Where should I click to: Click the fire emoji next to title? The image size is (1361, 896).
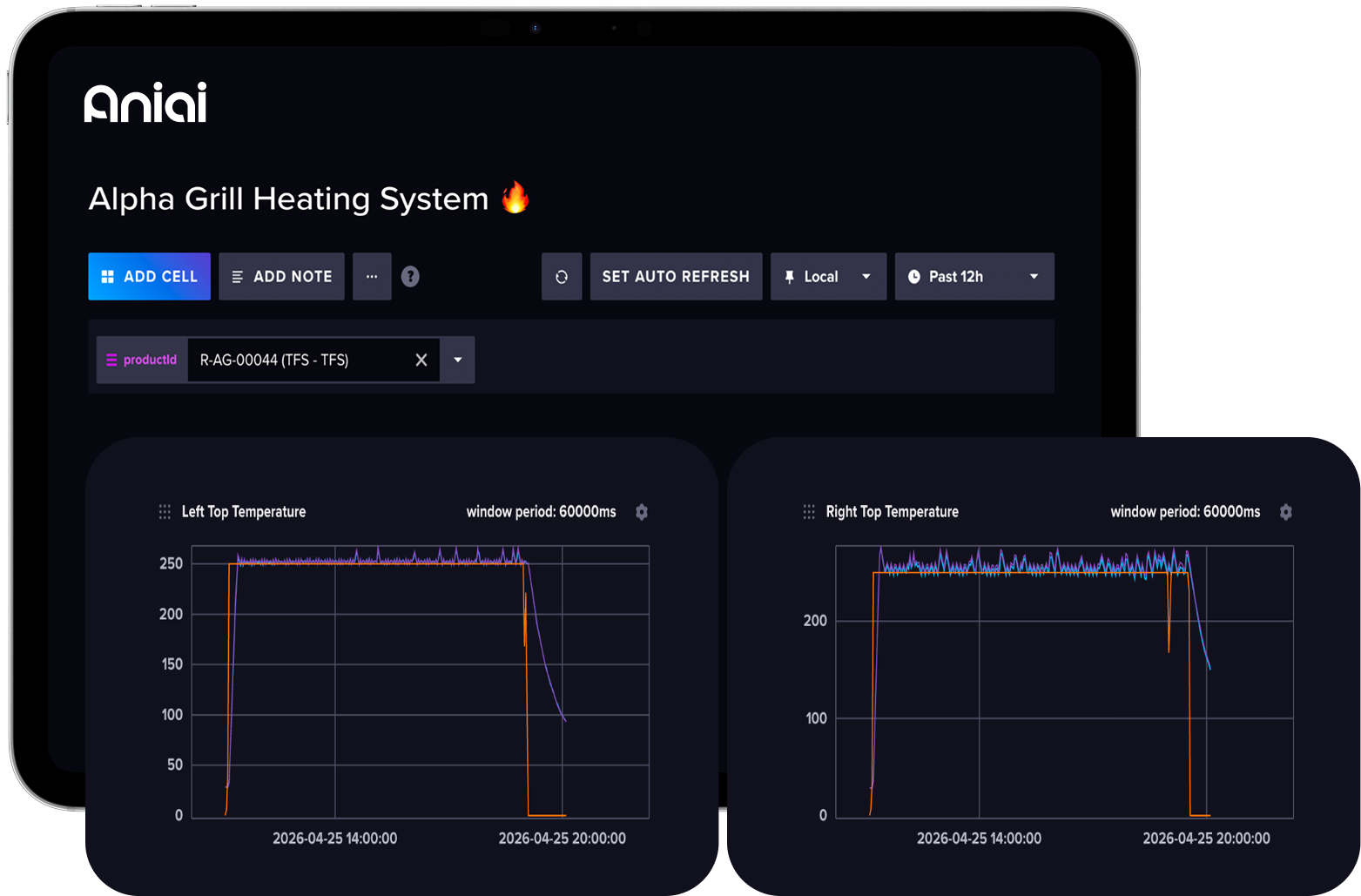tap(515, 198)
